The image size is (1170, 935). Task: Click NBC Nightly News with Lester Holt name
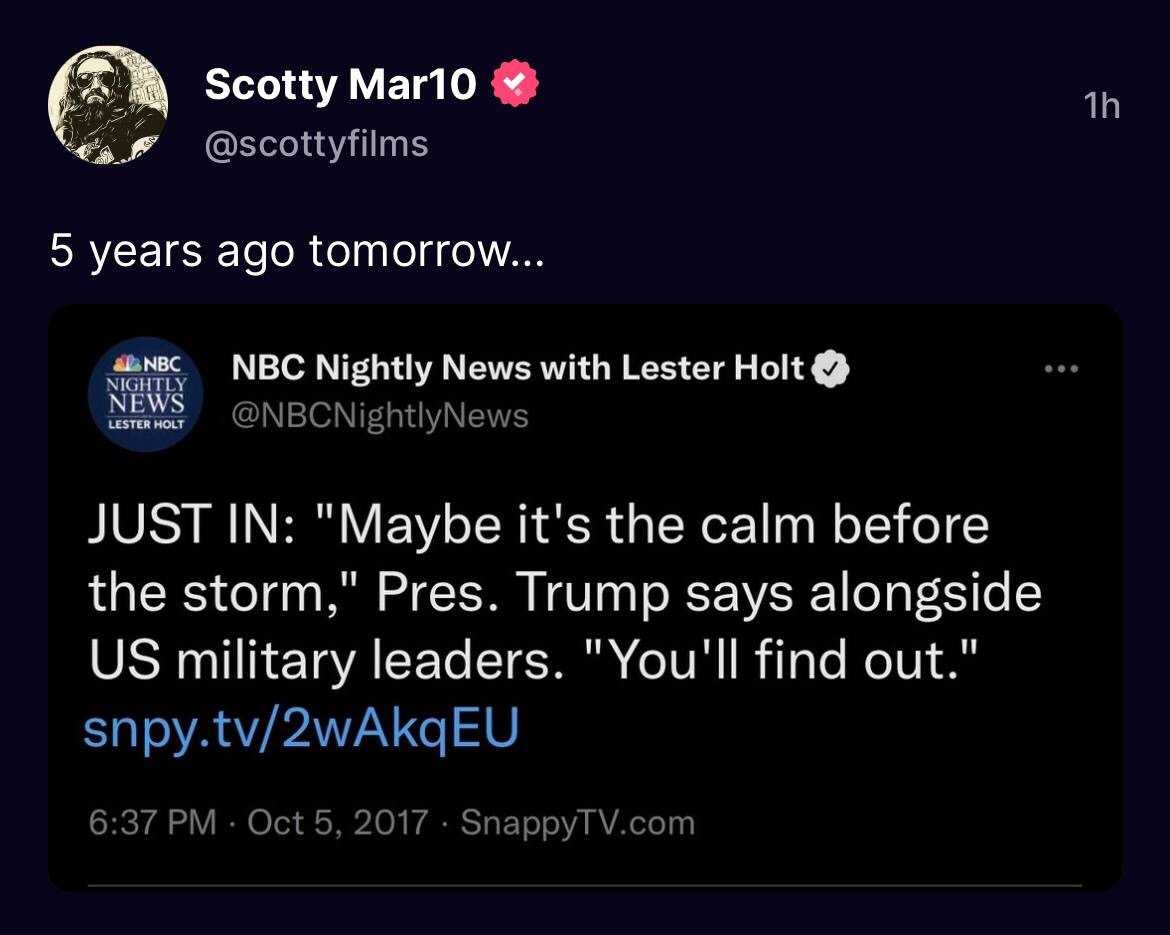pyautogui.click(x=518, y=368)
